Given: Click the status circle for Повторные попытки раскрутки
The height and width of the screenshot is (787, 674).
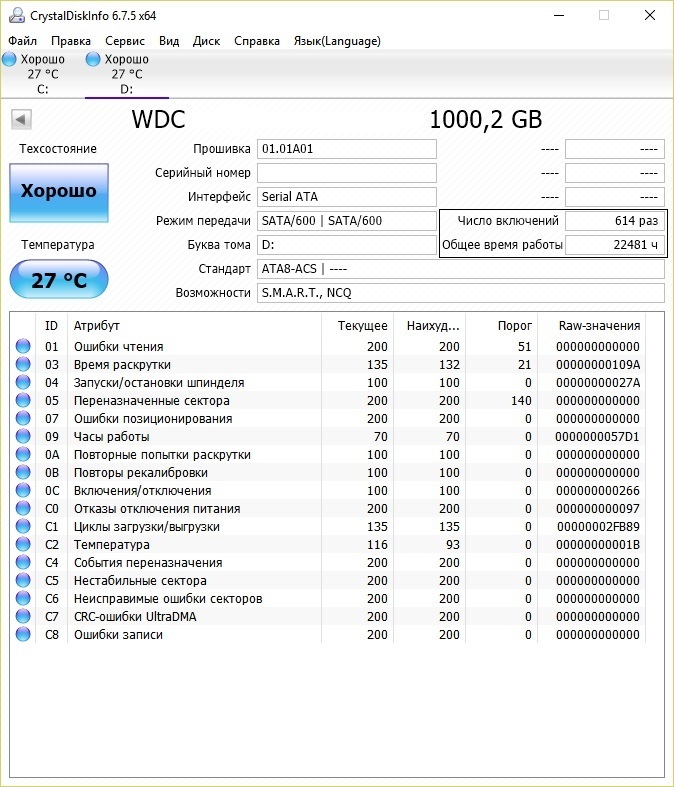Looking at the screenshot, I should tap(23, 454).
